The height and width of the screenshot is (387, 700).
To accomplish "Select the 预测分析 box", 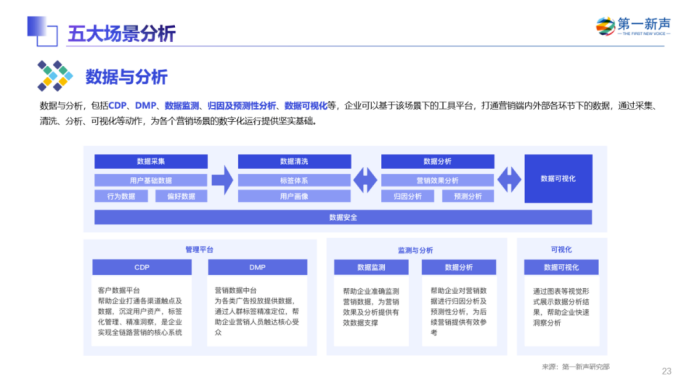I will pos(468,196).
